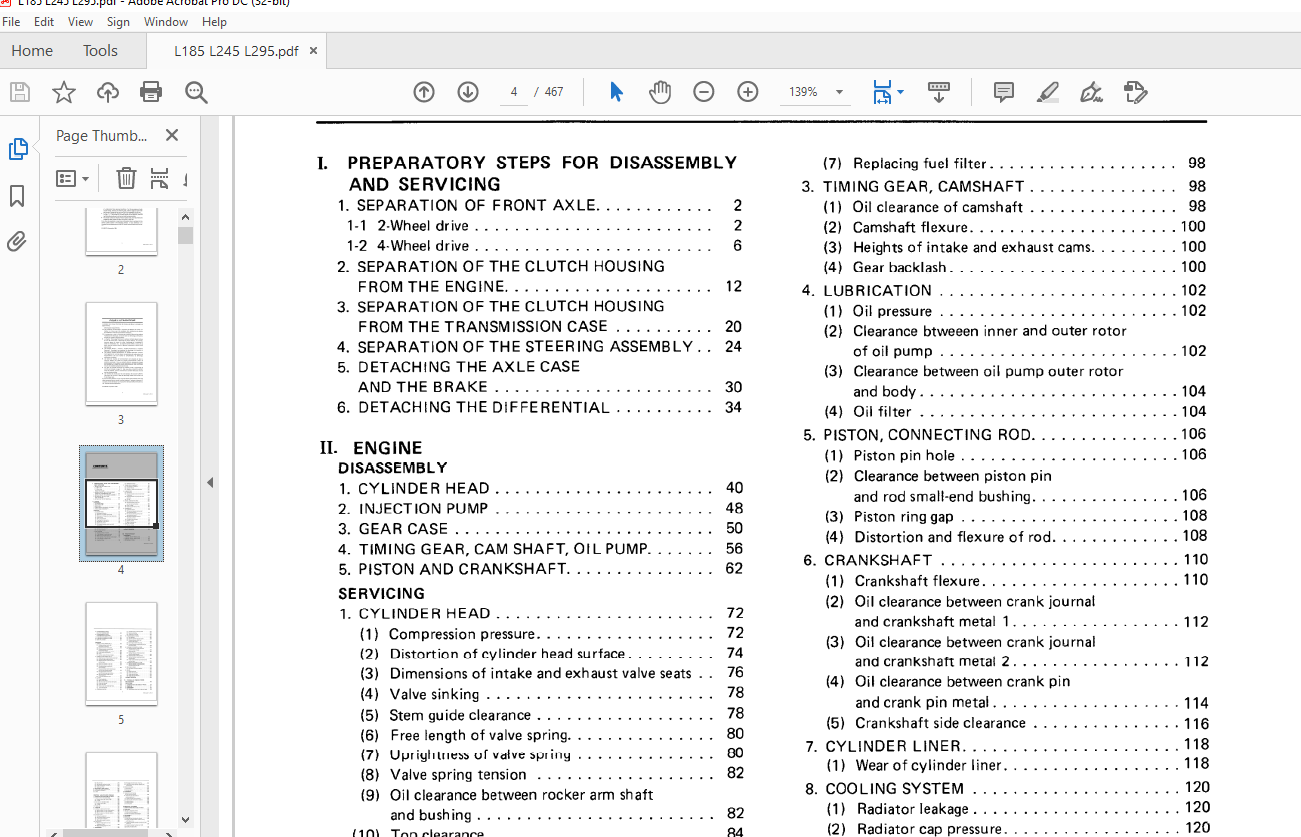Activate the hand pan tool
Screen dimensions: 1301x837
tap(660, 92)
